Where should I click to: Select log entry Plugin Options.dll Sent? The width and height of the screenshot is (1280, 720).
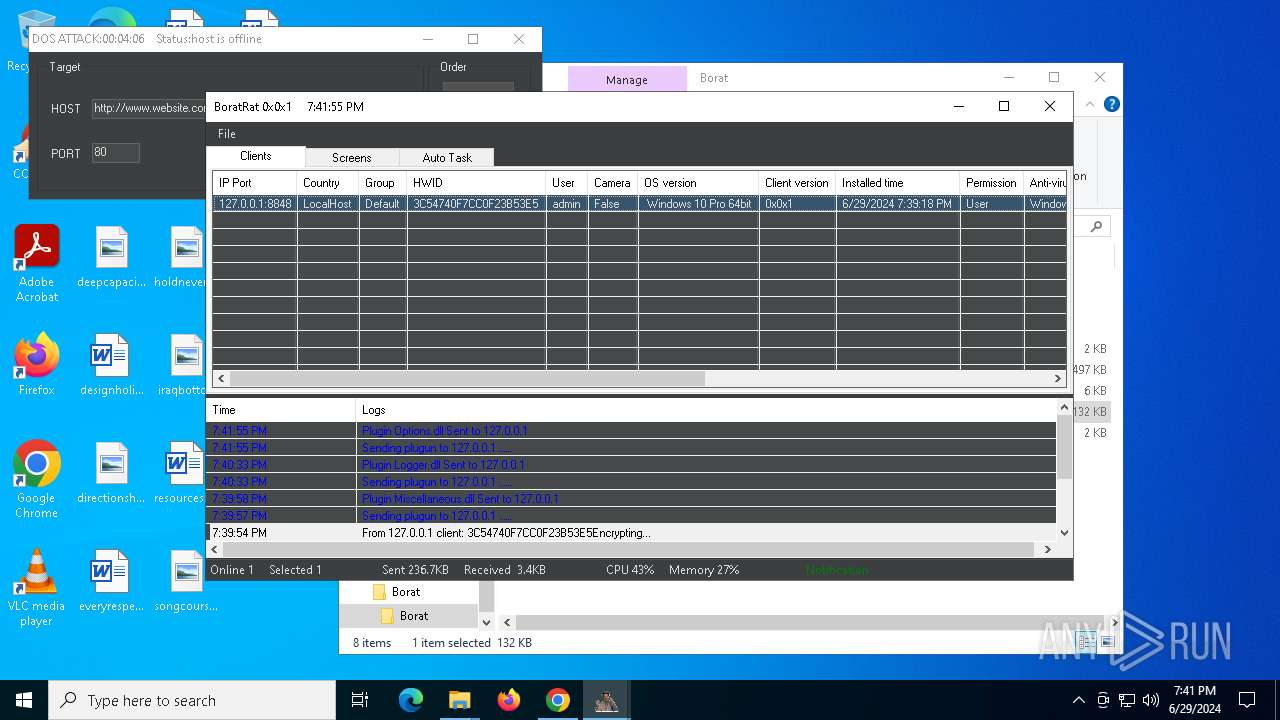click(631, 431)
